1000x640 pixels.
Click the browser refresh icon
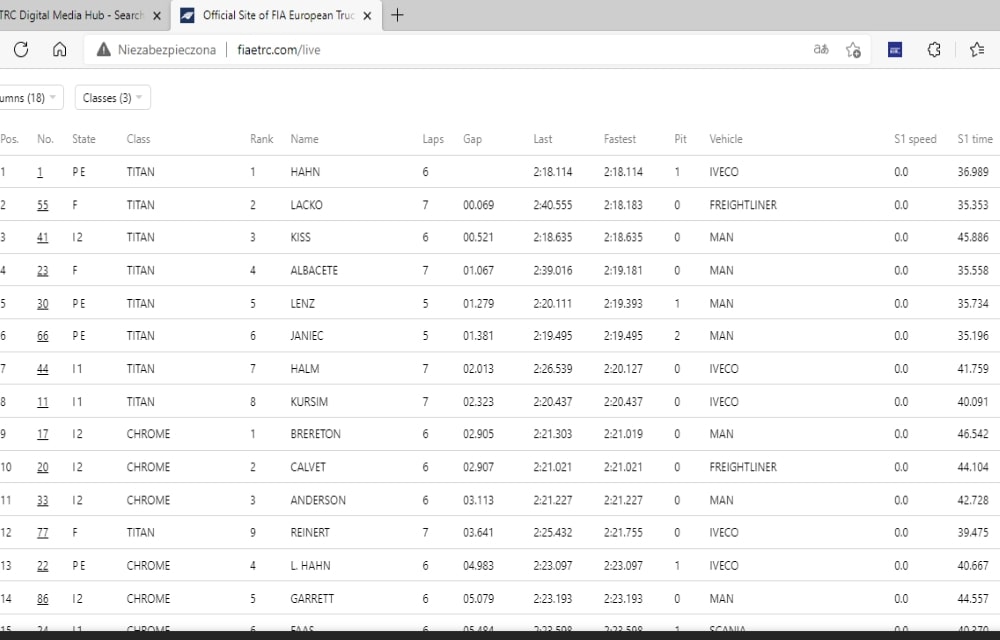[21, 50]
